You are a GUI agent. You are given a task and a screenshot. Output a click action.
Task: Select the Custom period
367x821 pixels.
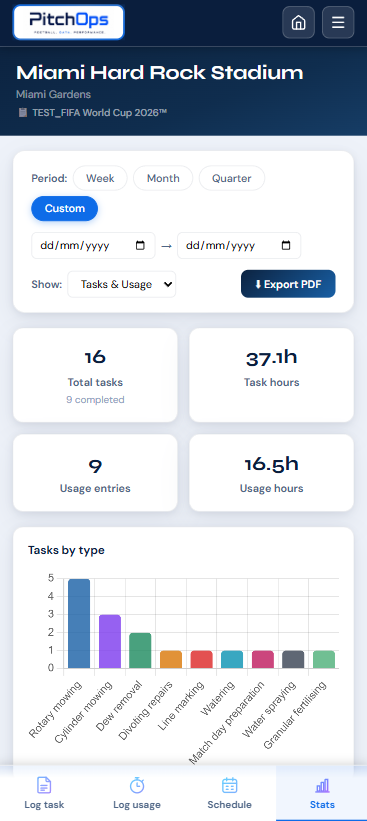coord(64,208)
